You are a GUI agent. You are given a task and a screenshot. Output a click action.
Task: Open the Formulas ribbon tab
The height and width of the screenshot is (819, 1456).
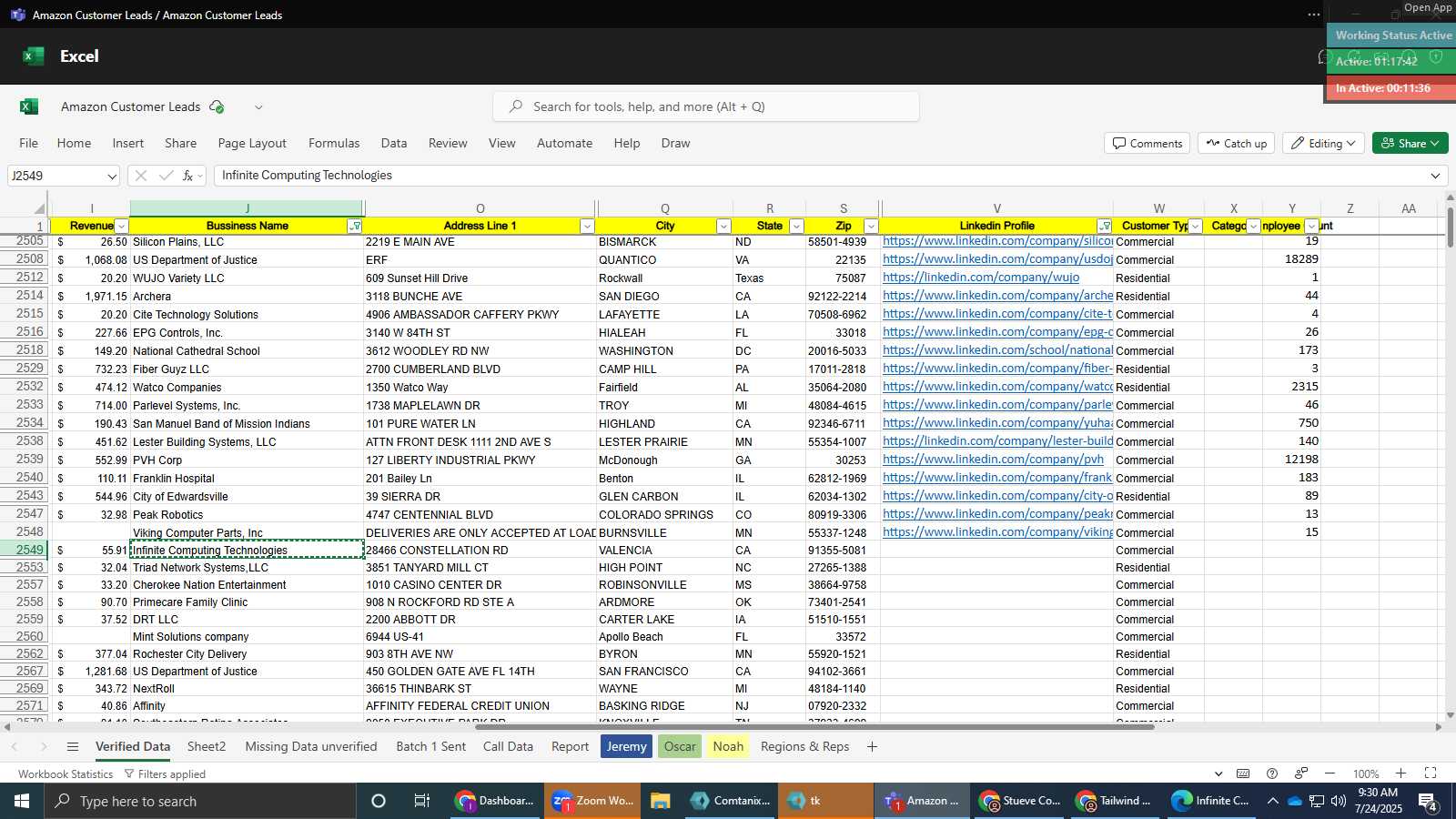click(334, 144)
